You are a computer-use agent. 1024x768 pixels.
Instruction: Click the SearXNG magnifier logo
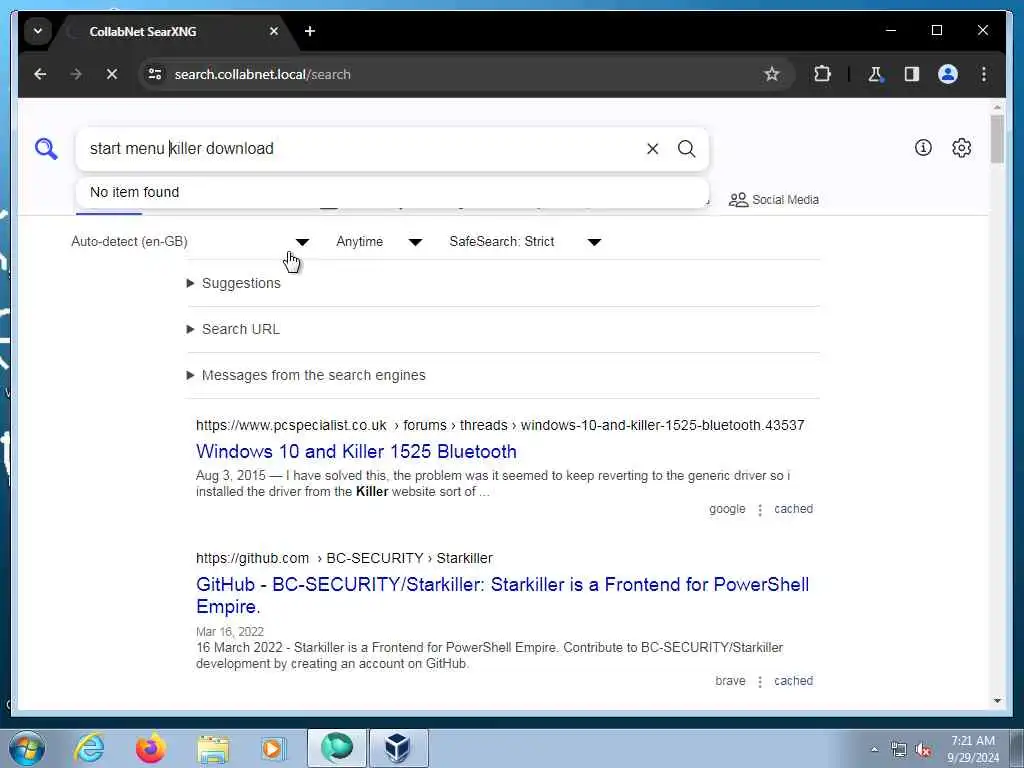(46, 149)
